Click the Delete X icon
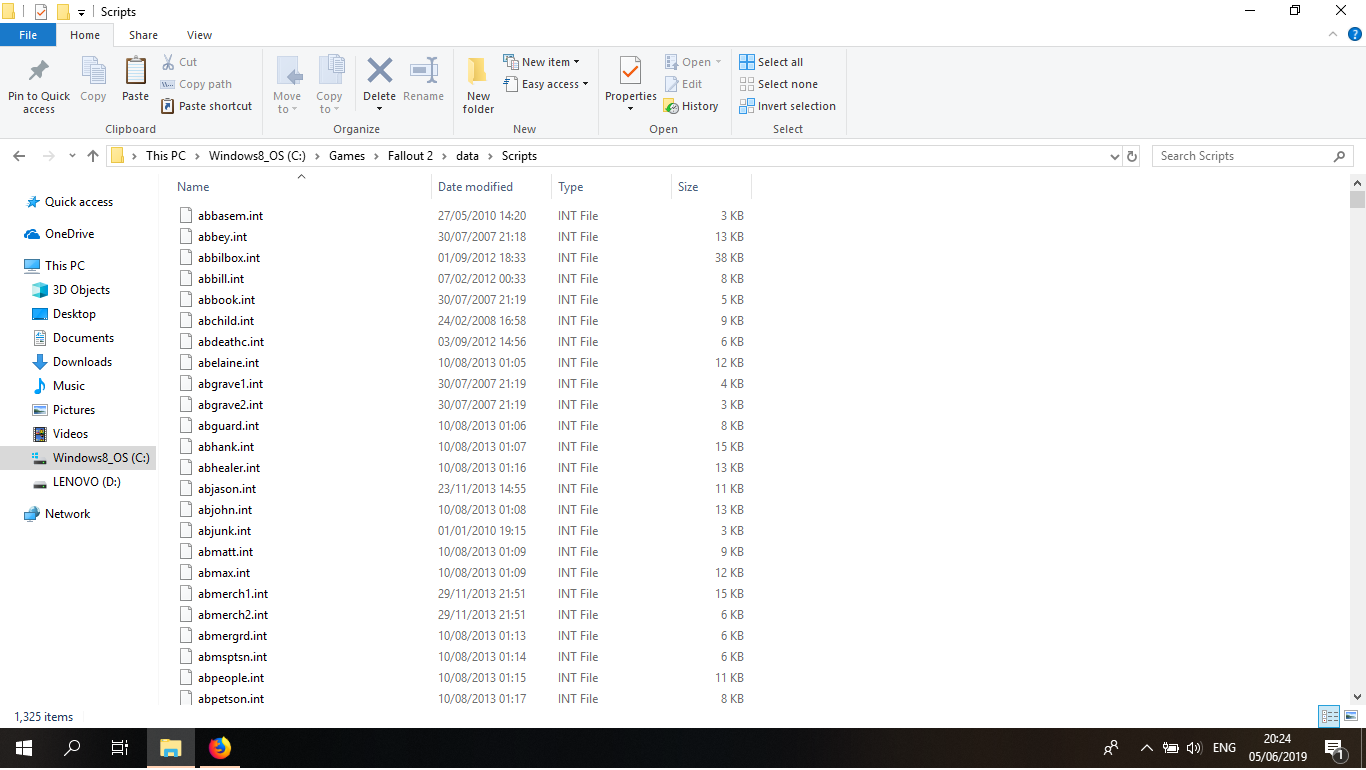Viewport: 1366px width, 770px height. 379,71
